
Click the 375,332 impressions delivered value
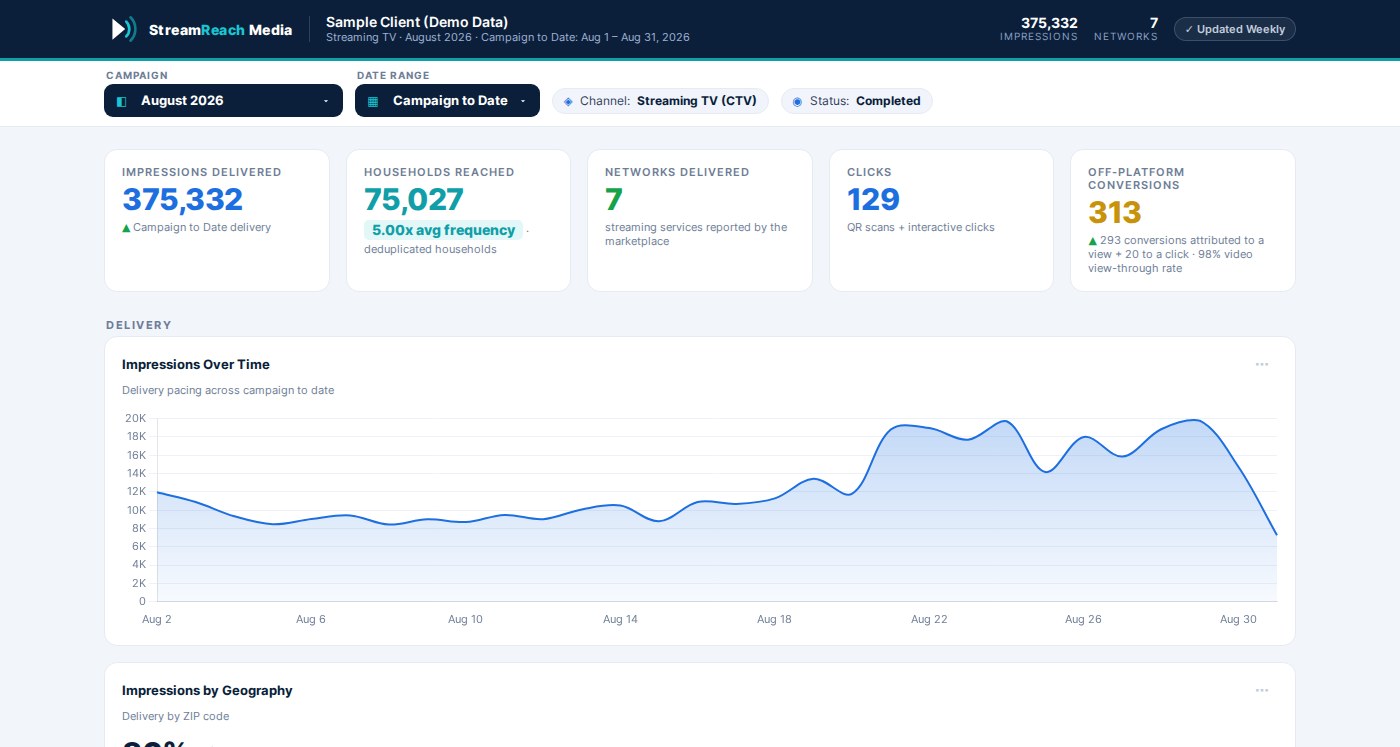click(x=183, y=199)
